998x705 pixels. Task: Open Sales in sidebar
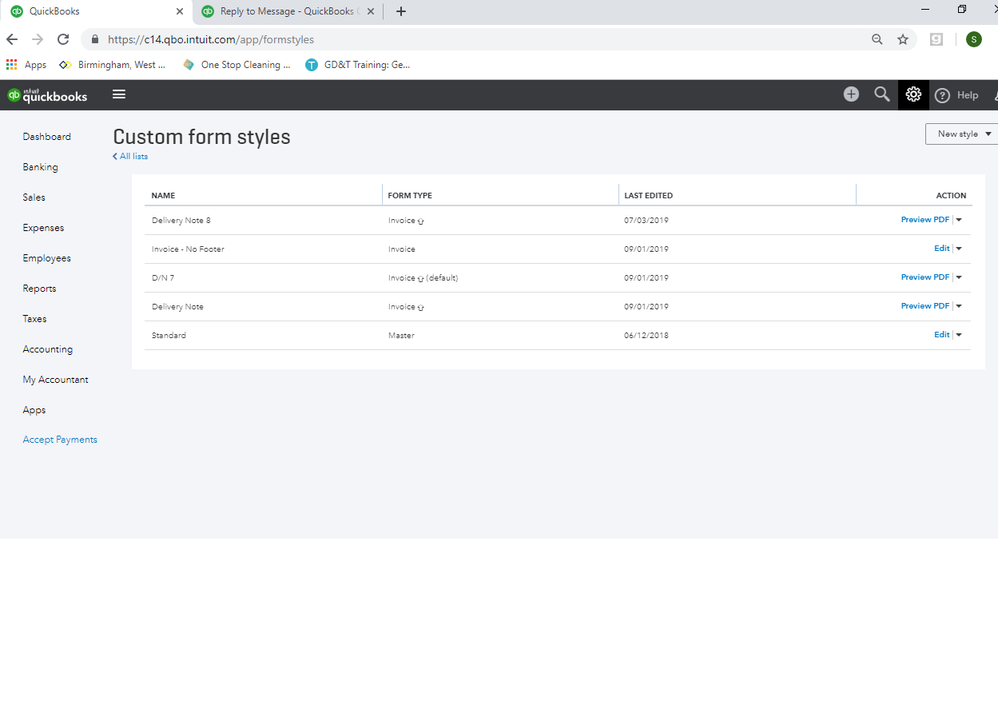click(34, 197)
